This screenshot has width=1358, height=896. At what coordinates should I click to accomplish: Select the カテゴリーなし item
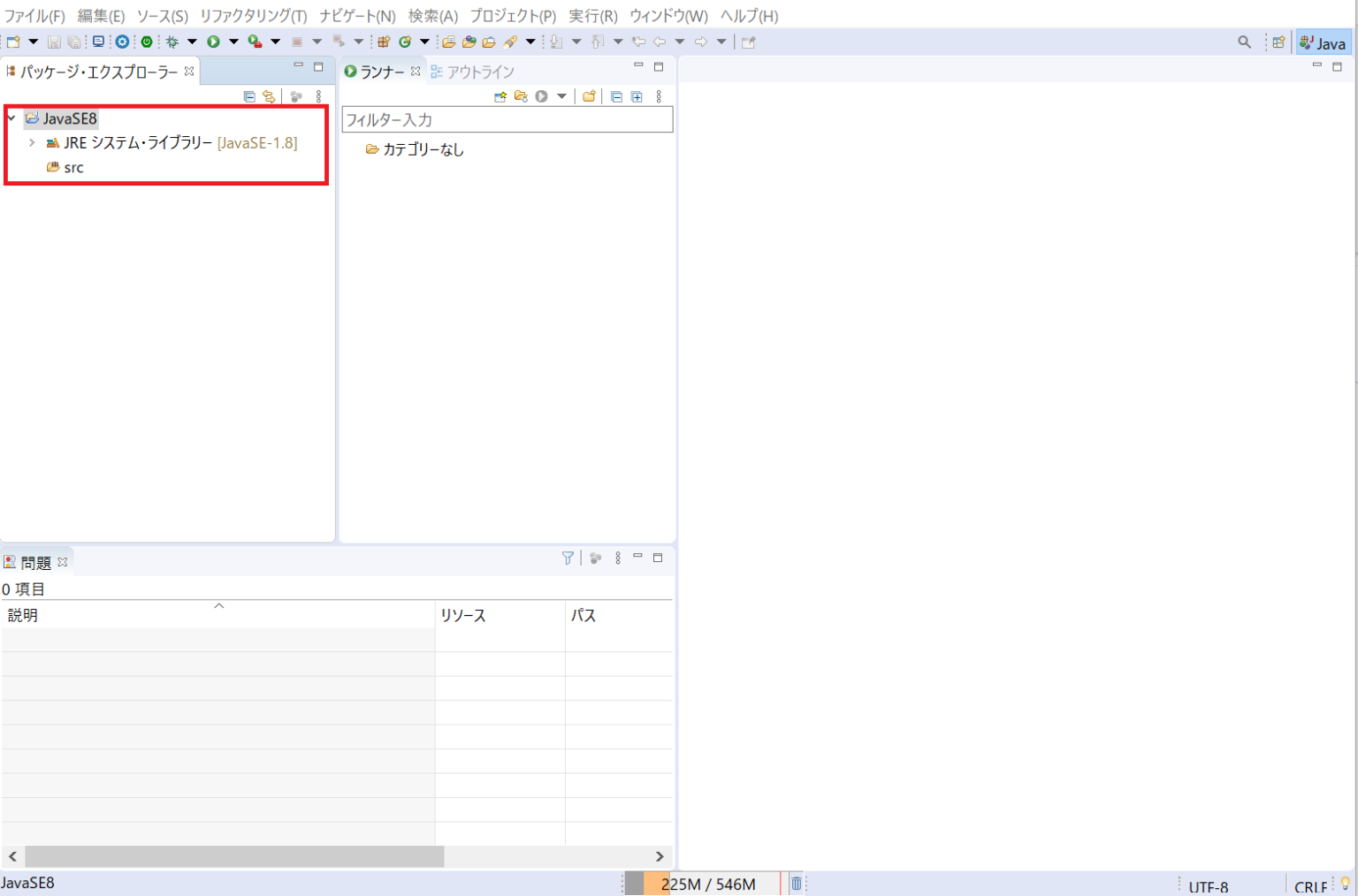point(415,149)
